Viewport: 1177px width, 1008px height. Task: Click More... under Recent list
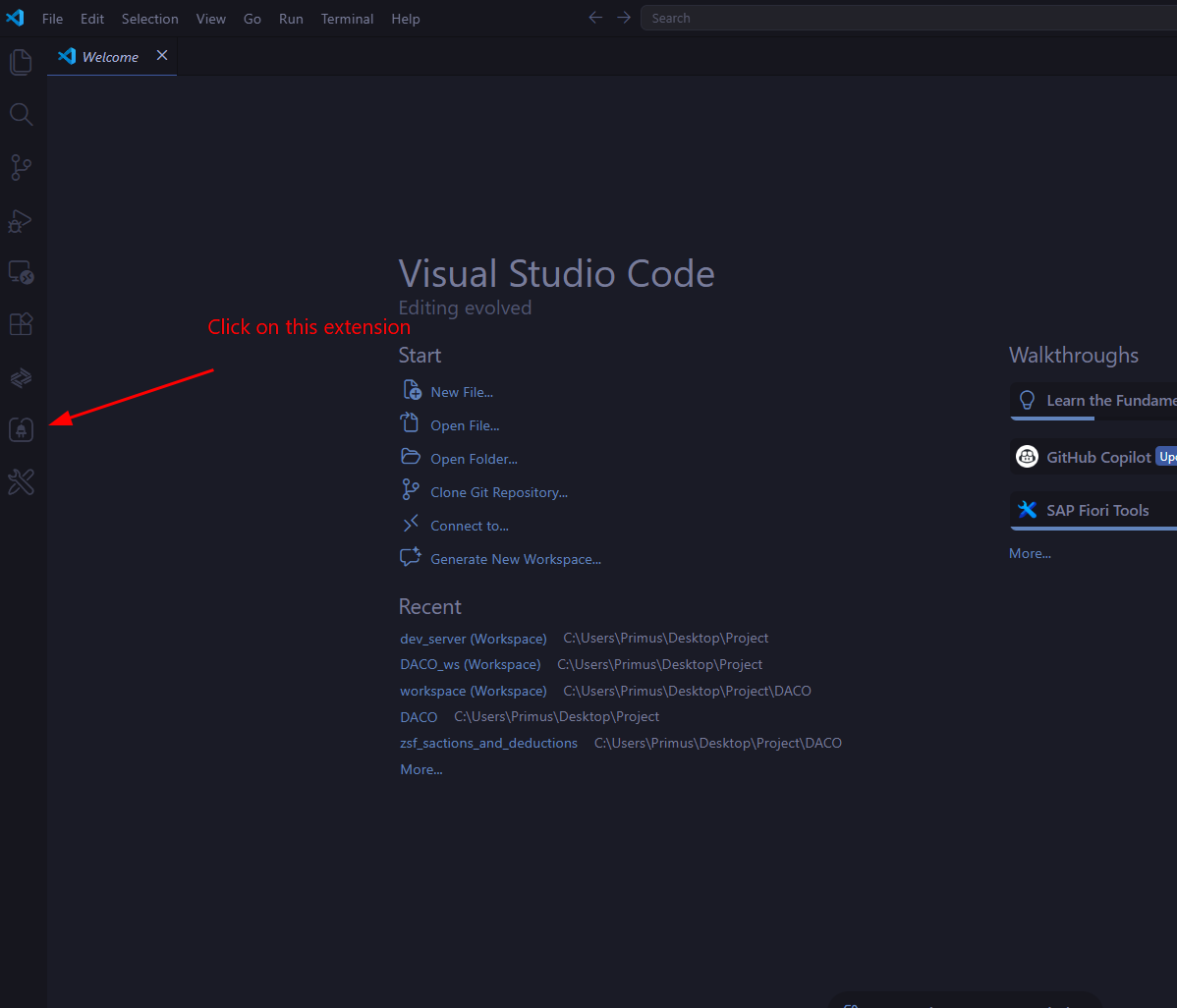[421, 769]
